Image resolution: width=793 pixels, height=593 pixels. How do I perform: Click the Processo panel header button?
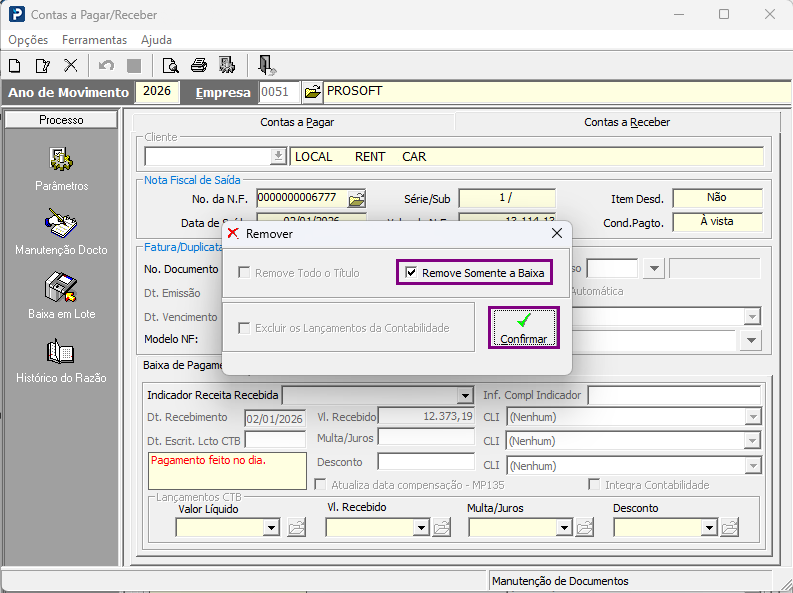click(x=61, y=120)
